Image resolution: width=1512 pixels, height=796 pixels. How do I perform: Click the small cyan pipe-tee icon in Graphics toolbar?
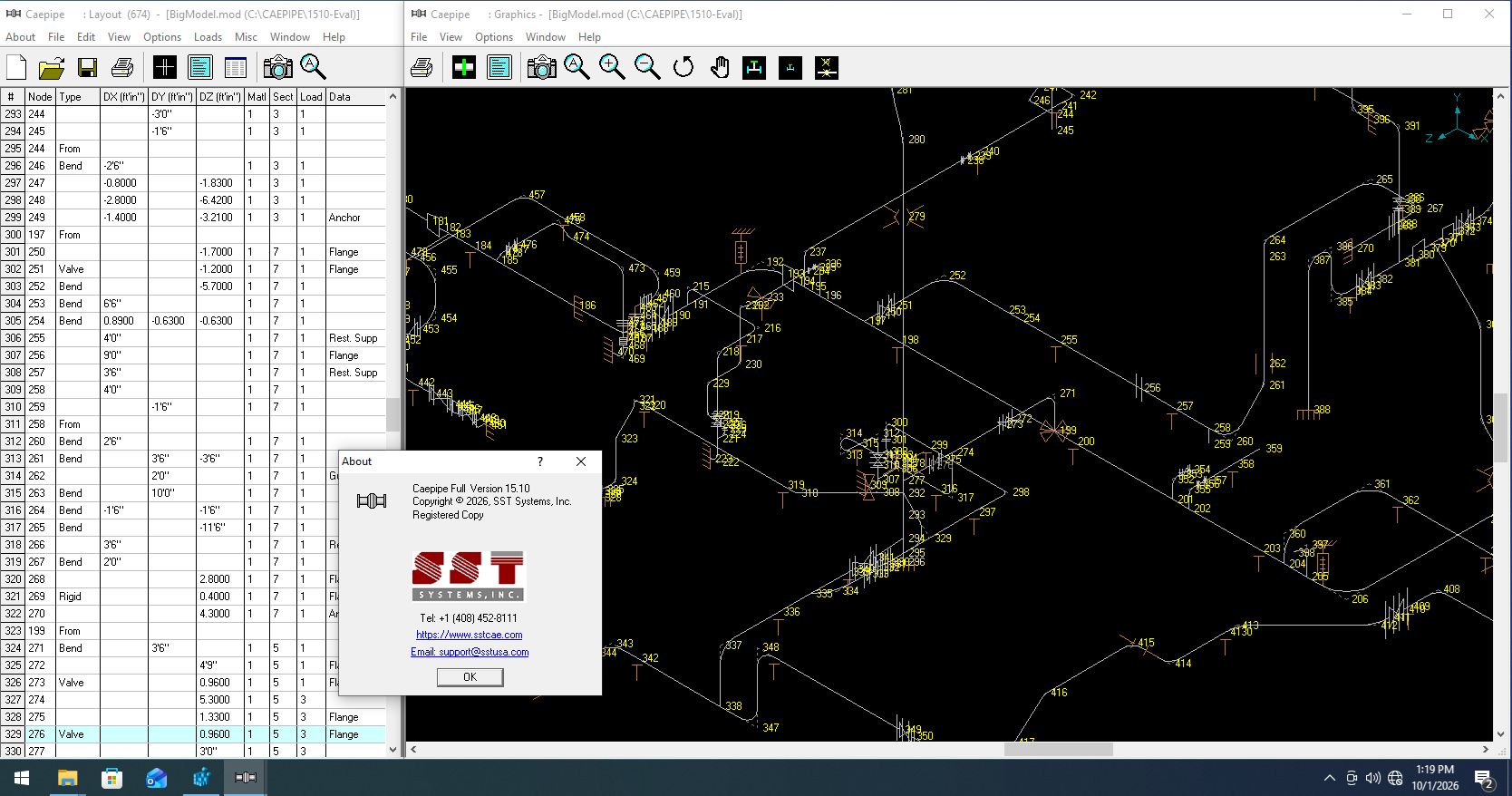[x=790, y=67]
